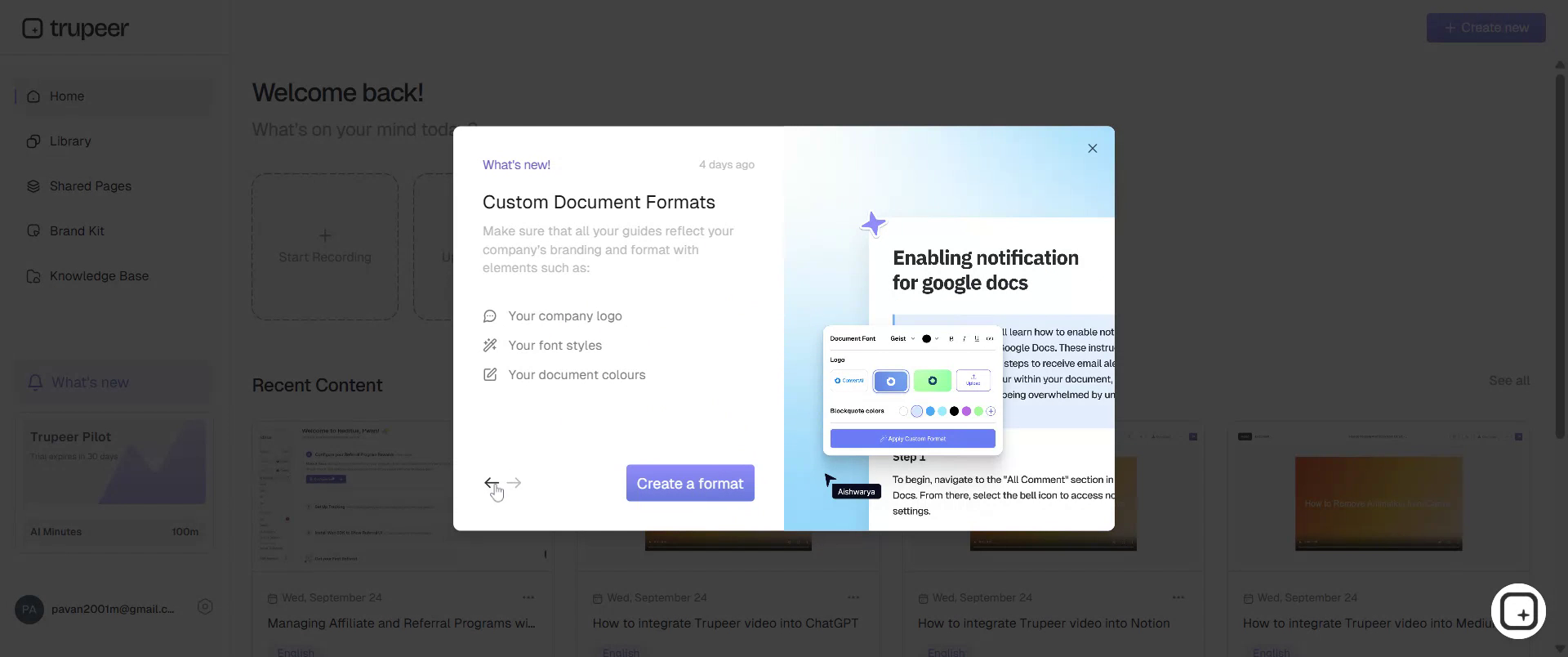Click calendar icon on Notion integration card
The width and height of the screenshot is (1568, 657).
pos(923,598)
